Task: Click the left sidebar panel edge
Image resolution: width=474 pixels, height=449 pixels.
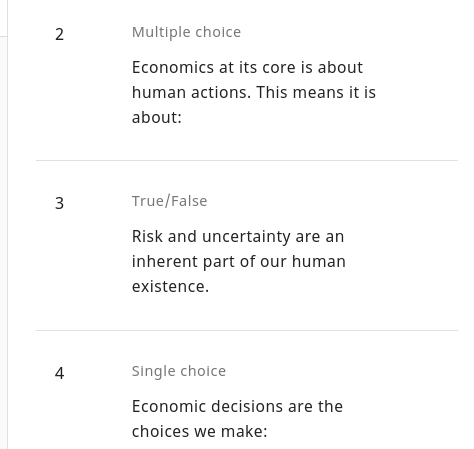Action: pyautogui.click(x=7, y=224)
